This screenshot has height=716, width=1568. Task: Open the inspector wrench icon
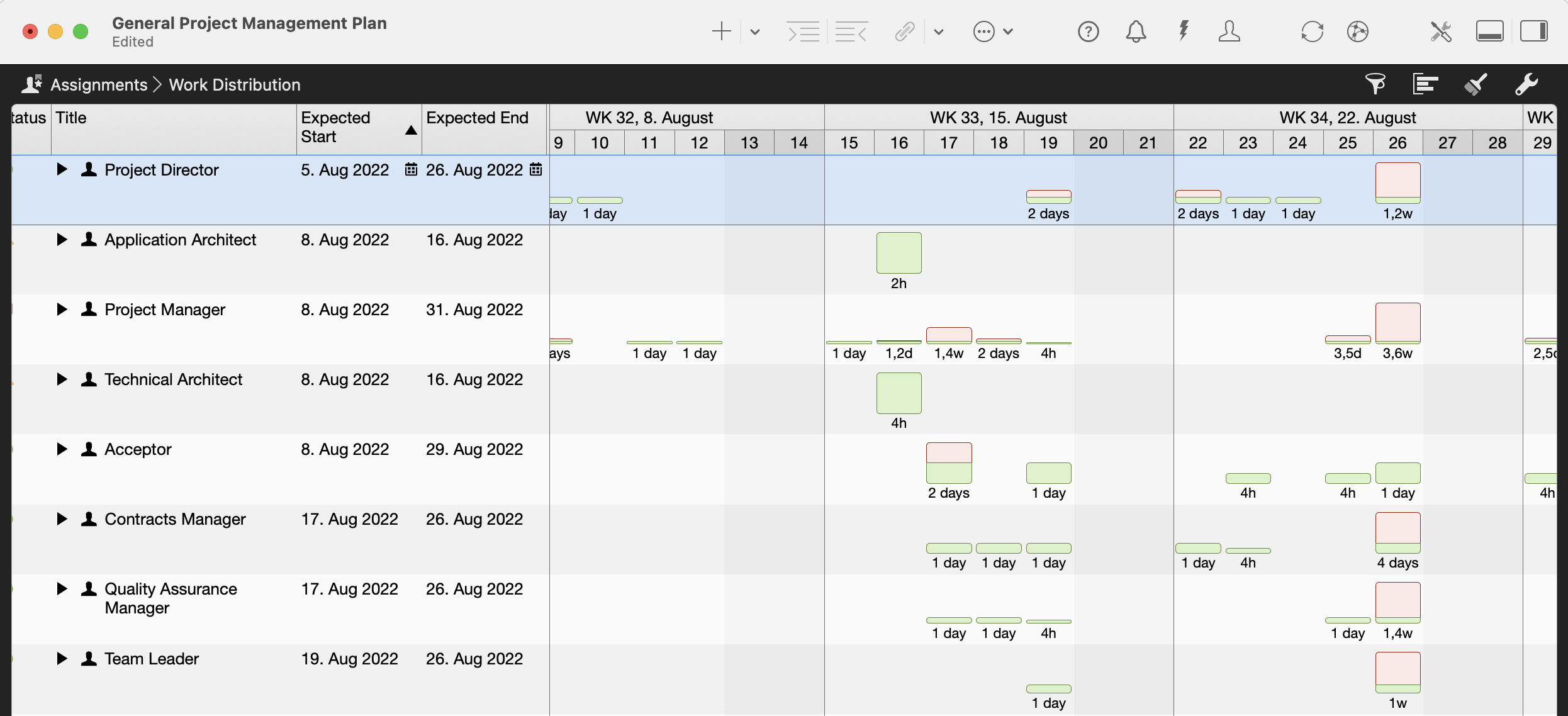point(1527,84)
